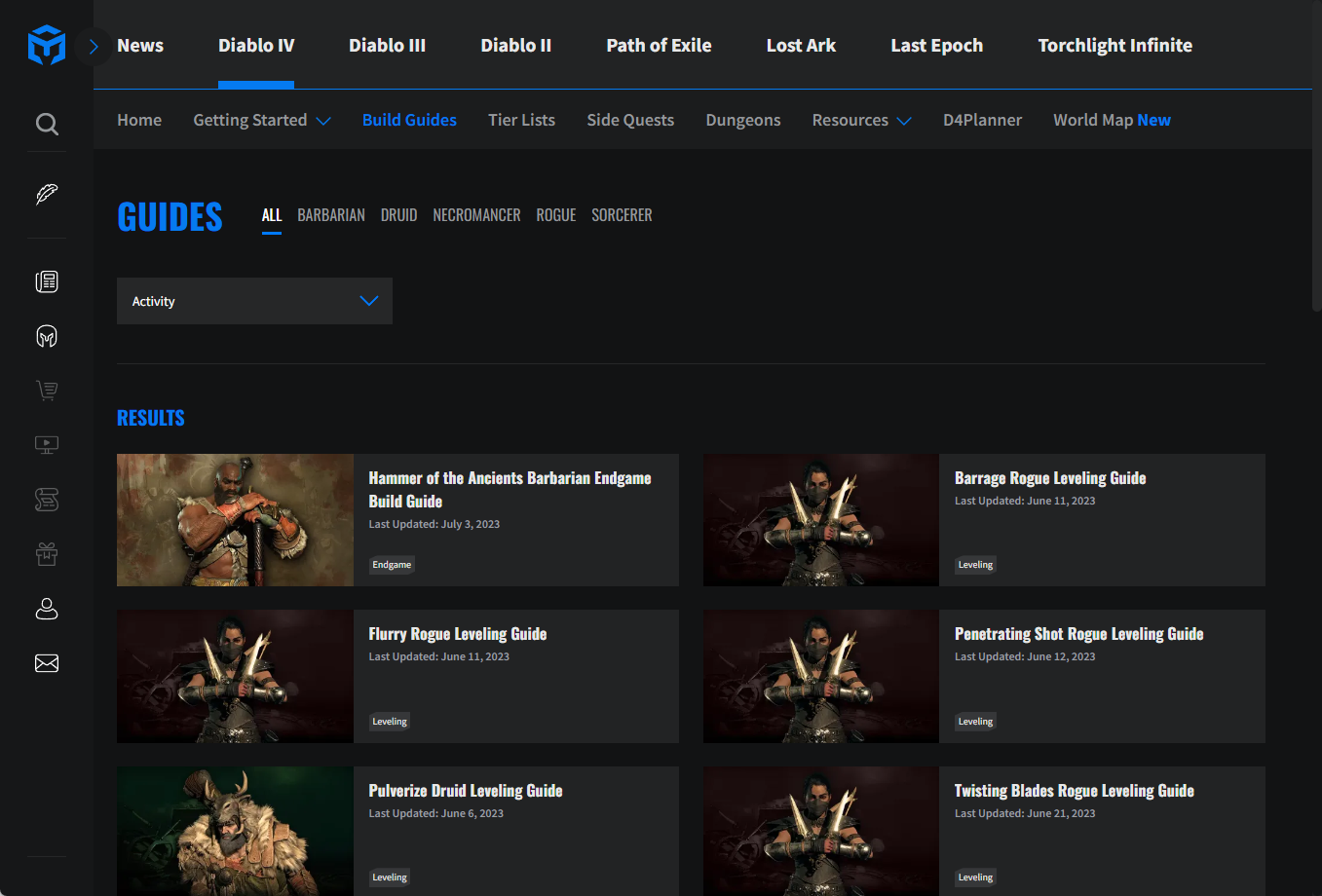1322x896 pixels.
Task: Click Leveling tag on Twisting Blades guide
Action: (x=975, y=877)
